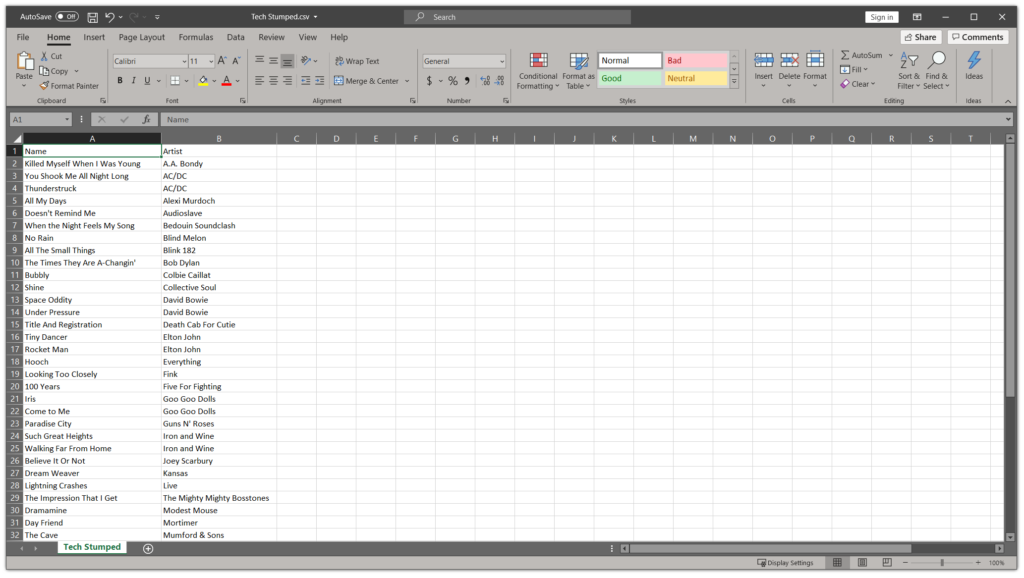1024x578 pixels.
Task: Open Format as Table gallery
Action: 579,71
